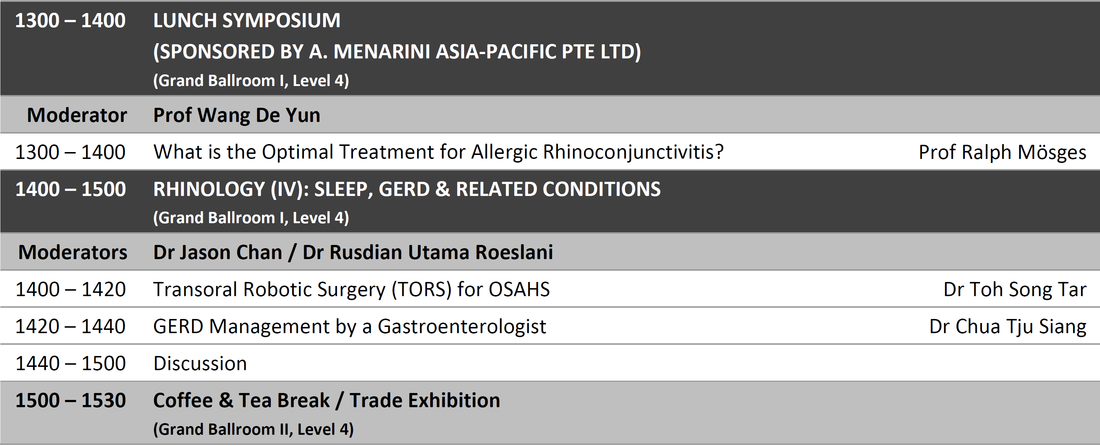Click the 1420 – 1440 time slot

(70, 326)
